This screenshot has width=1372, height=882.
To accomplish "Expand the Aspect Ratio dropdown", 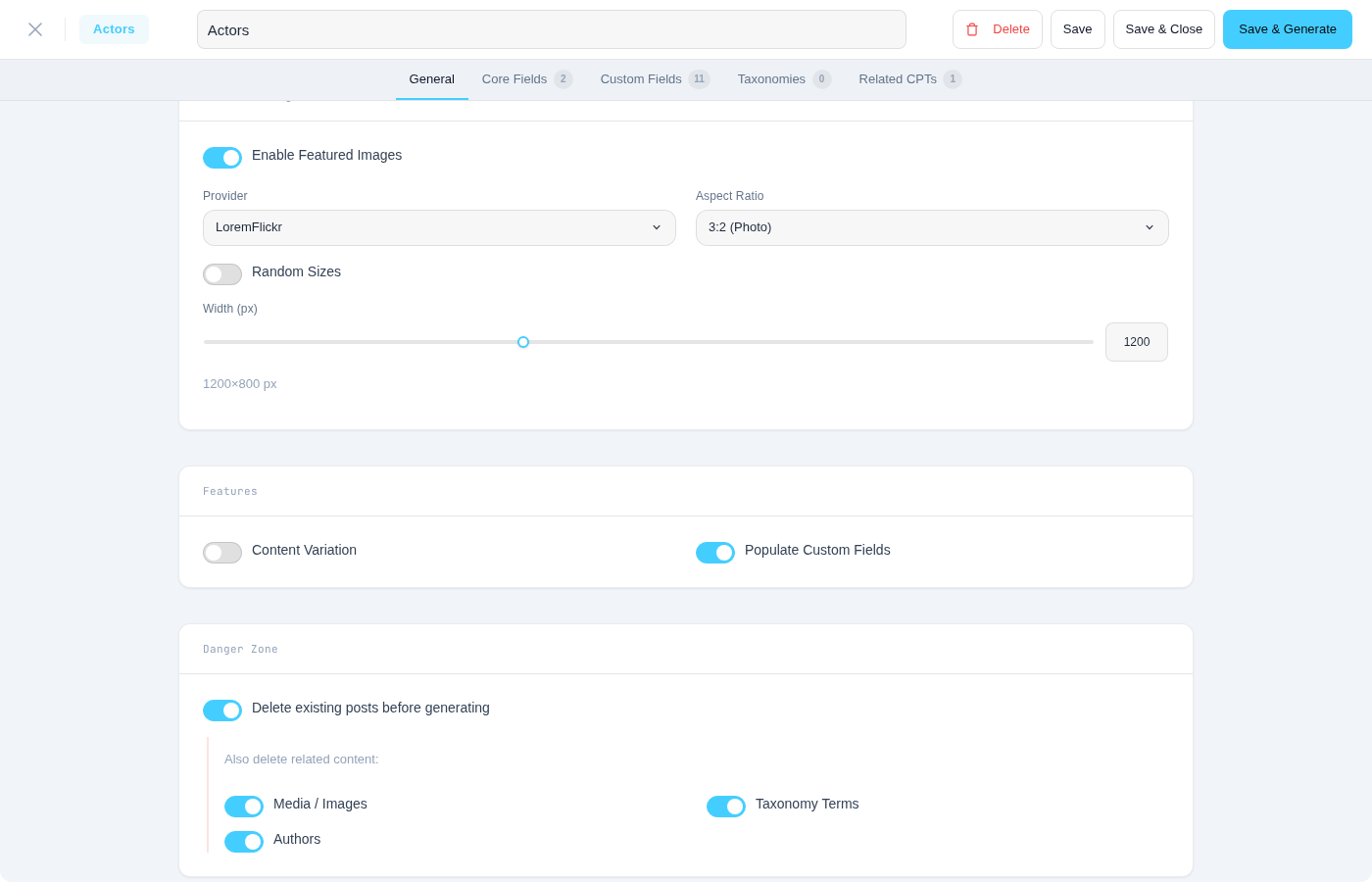I will pos(932,227).
